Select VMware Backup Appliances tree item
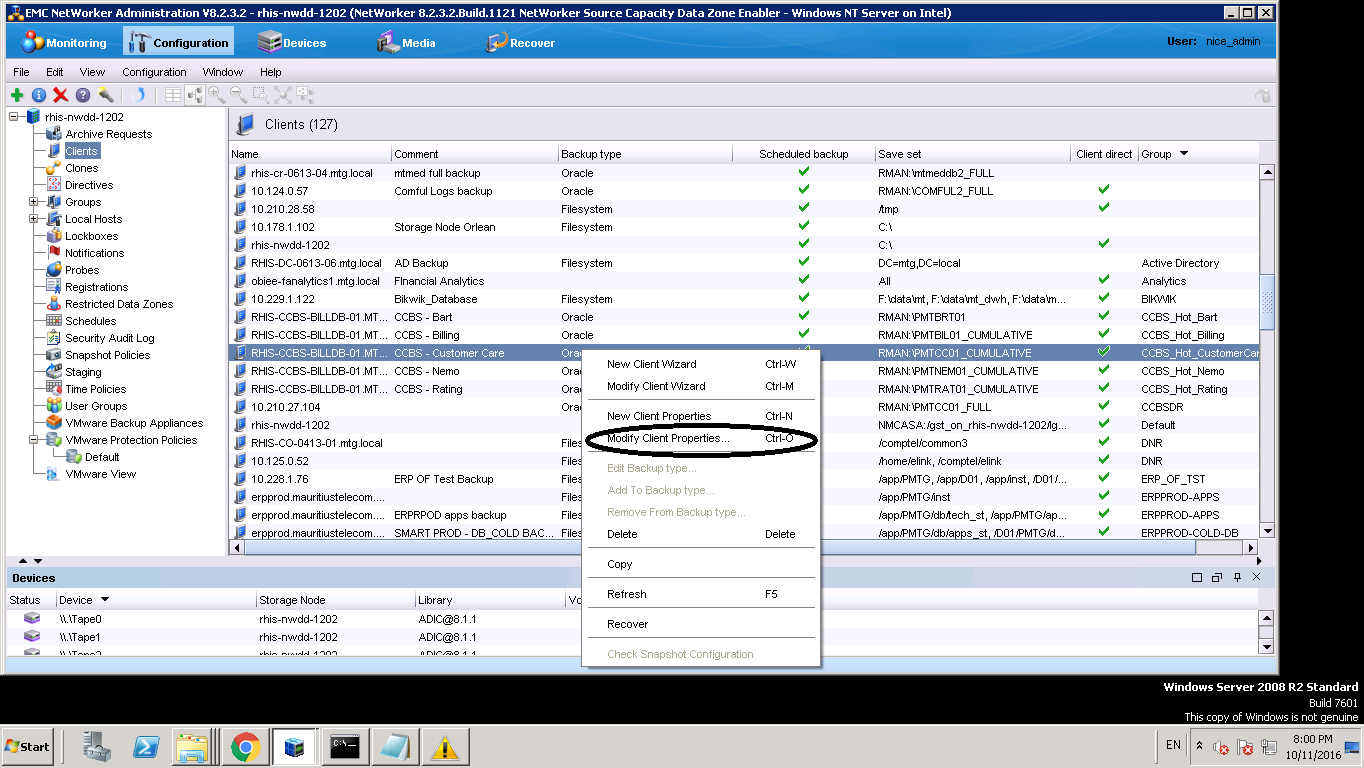 click(134, 423)
